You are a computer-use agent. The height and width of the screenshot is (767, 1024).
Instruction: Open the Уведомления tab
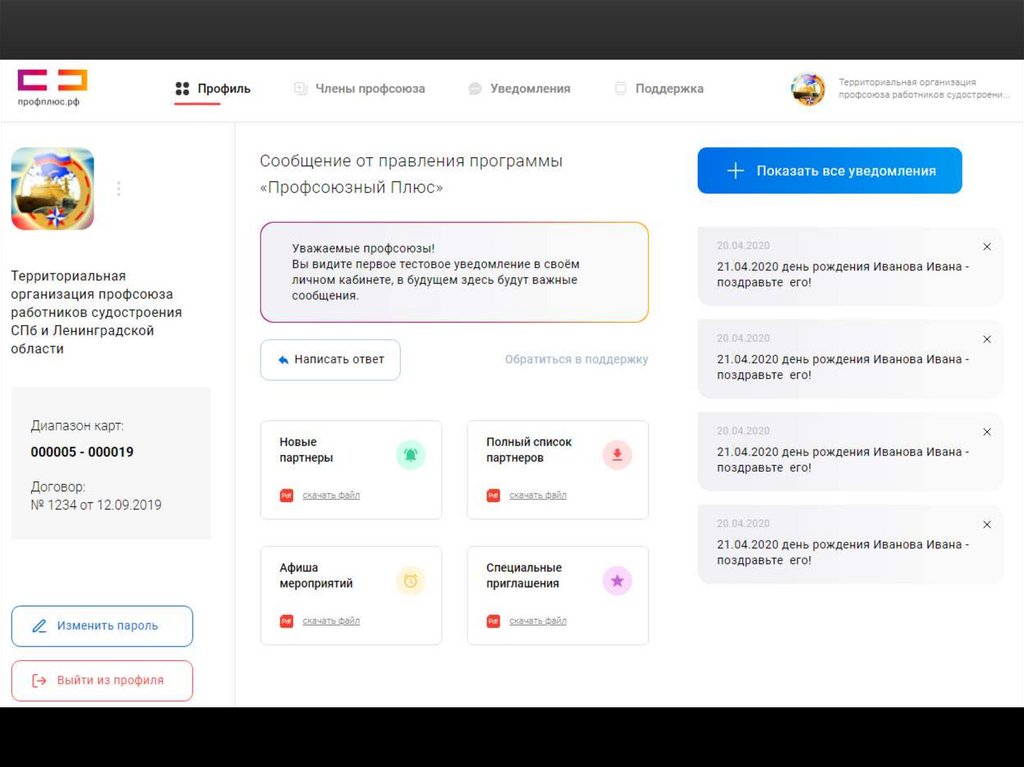tap(520, 88)
